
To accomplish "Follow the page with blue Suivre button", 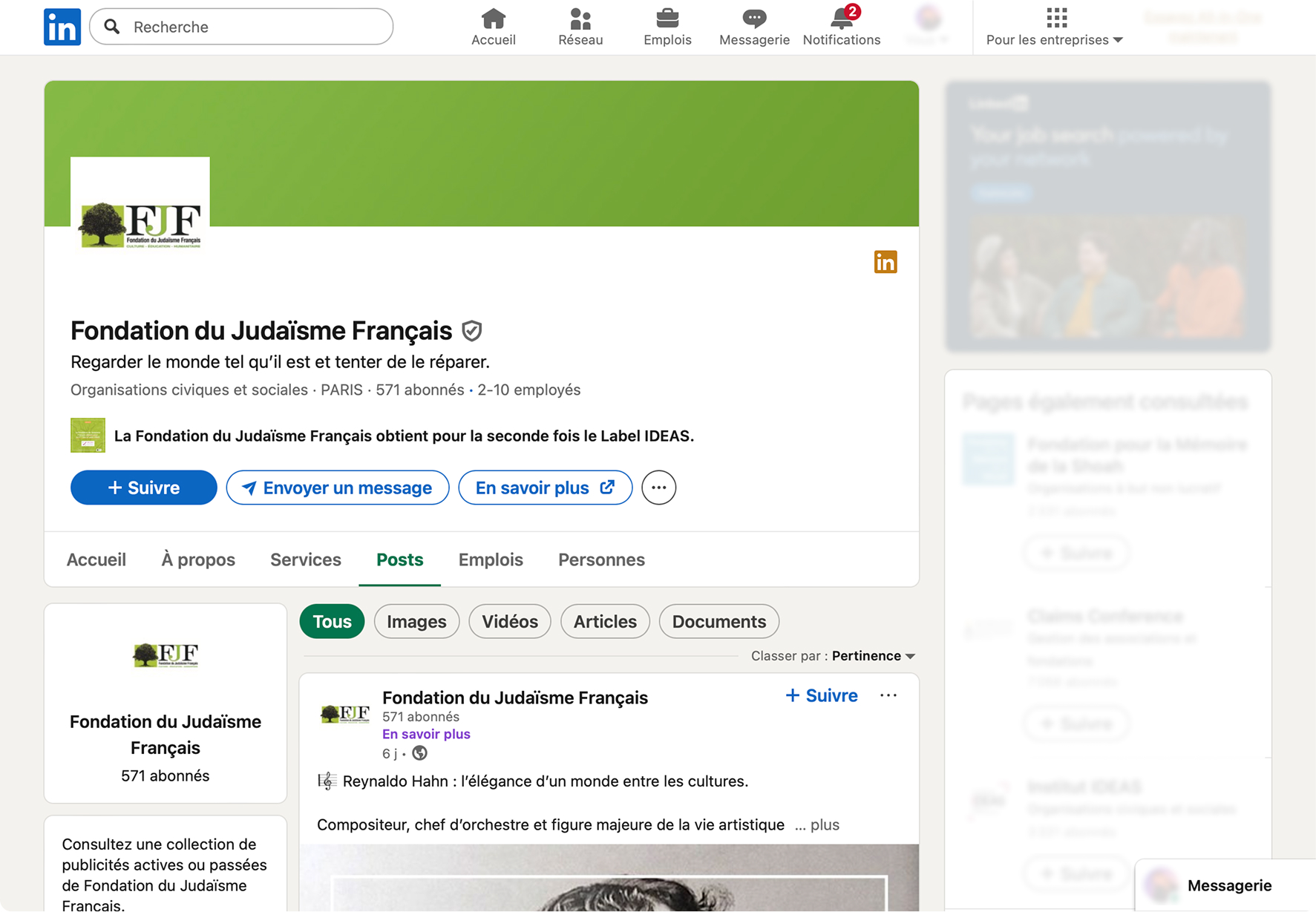I will (x=144, y=488).
